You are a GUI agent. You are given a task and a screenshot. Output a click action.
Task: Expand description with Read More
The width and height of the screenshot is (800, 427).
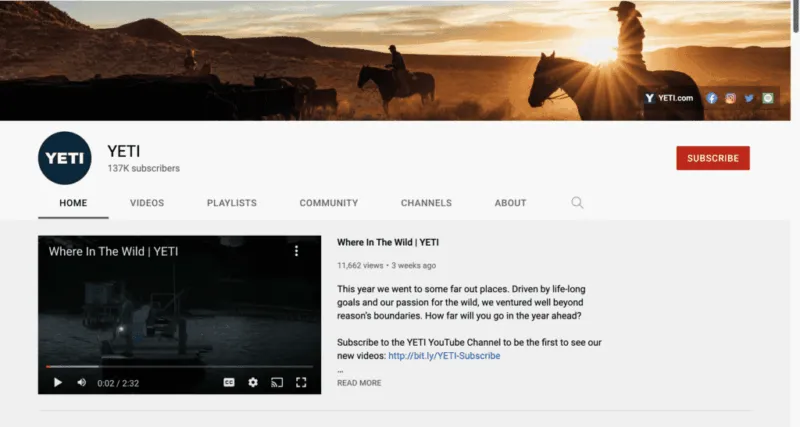coord(359,383)
